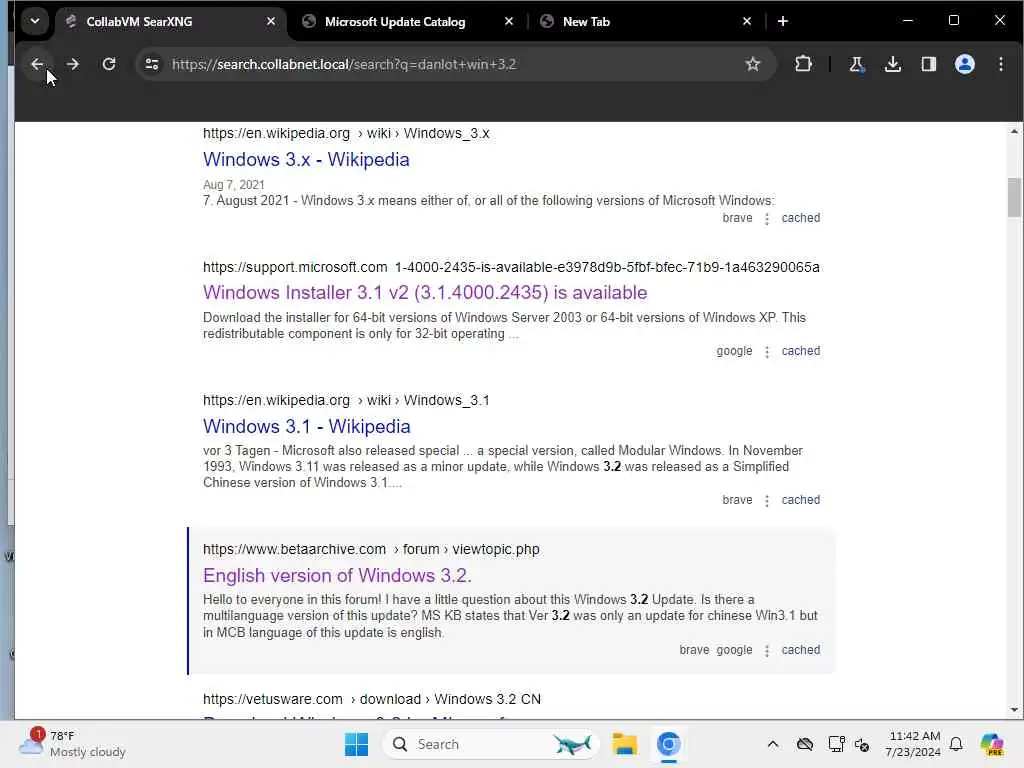Open cached copy of Windows 3.1 result
1024x768 pixels.
point(801,500)
